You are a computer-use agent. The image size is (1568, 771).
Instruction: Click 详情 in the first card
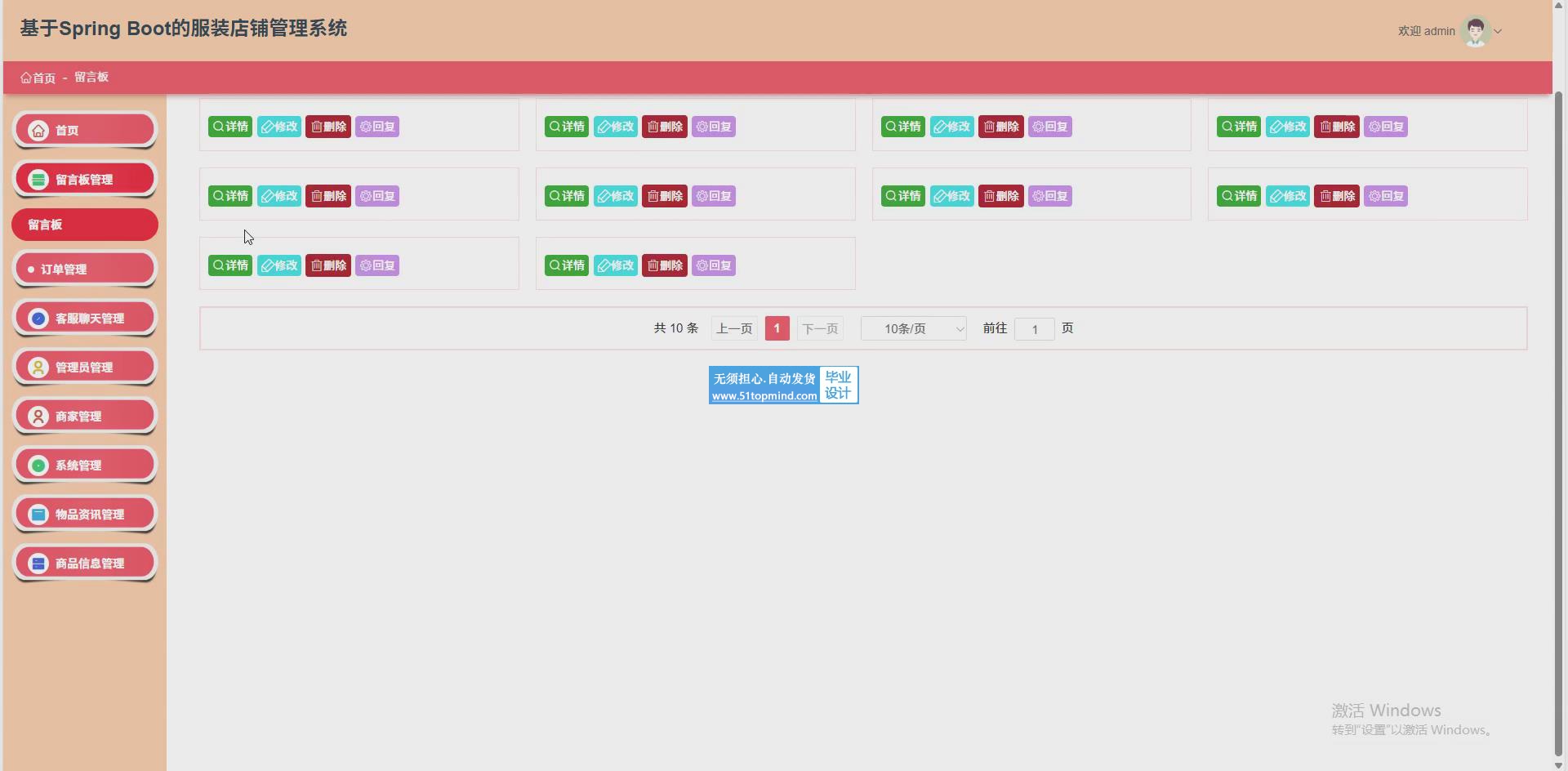tap(230, 127)
